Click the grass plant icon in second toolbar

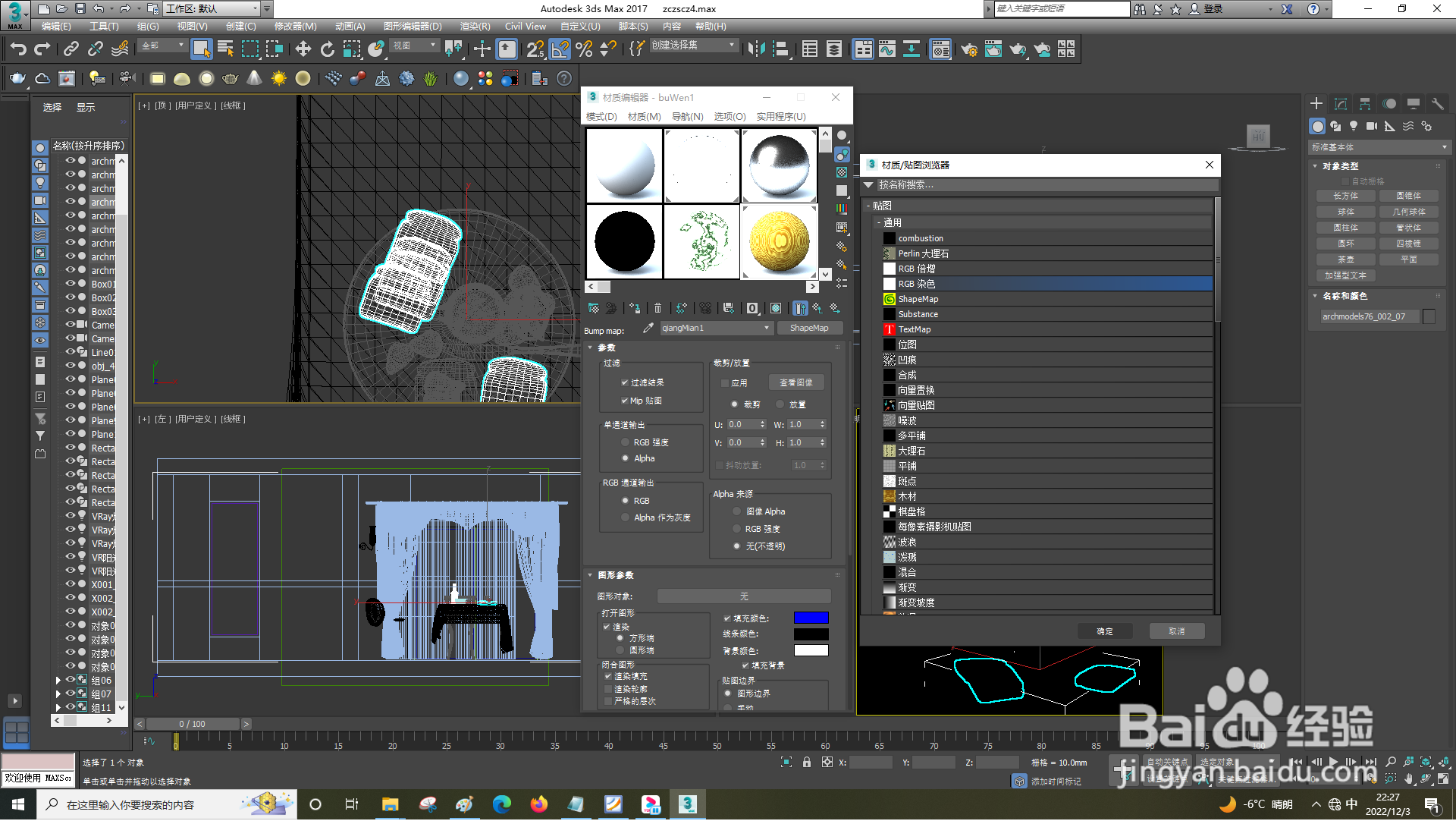tap(431, 78)
